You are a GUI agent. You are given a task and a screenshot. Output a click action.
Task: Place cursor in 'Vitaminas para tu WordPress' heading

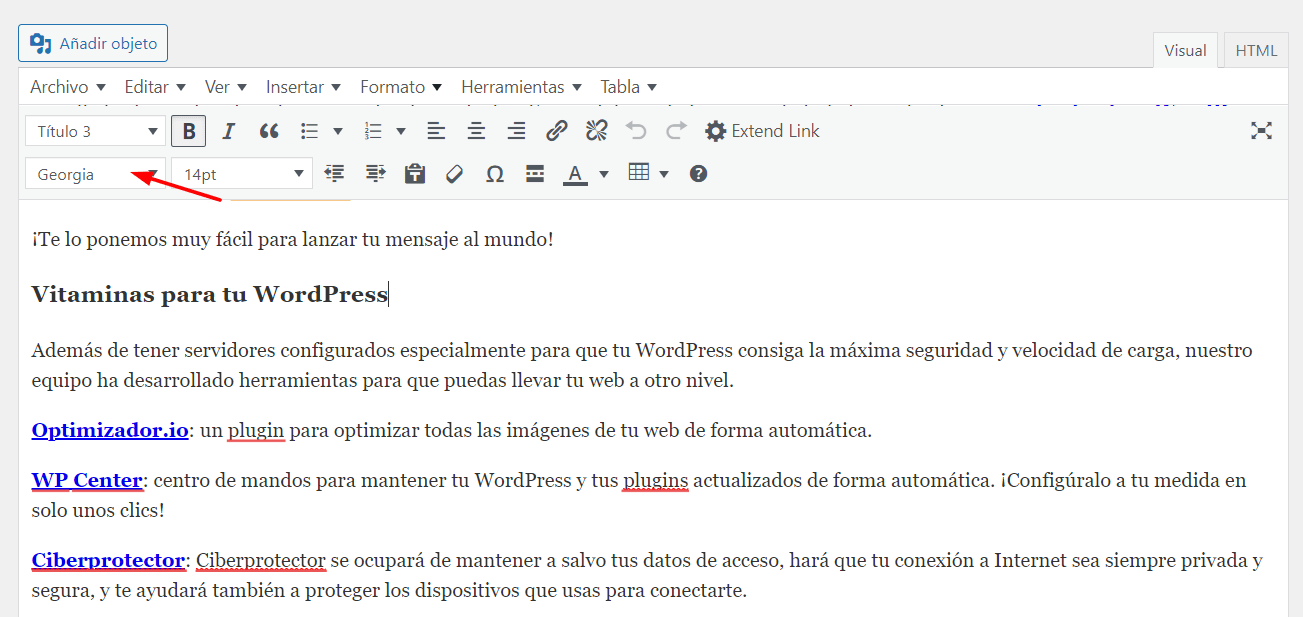[209, 294]
